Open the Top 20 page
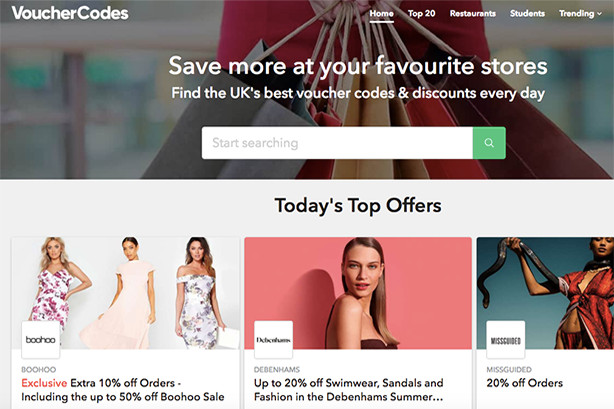Screen dimensions: 614x409 [x=421, y=13]
